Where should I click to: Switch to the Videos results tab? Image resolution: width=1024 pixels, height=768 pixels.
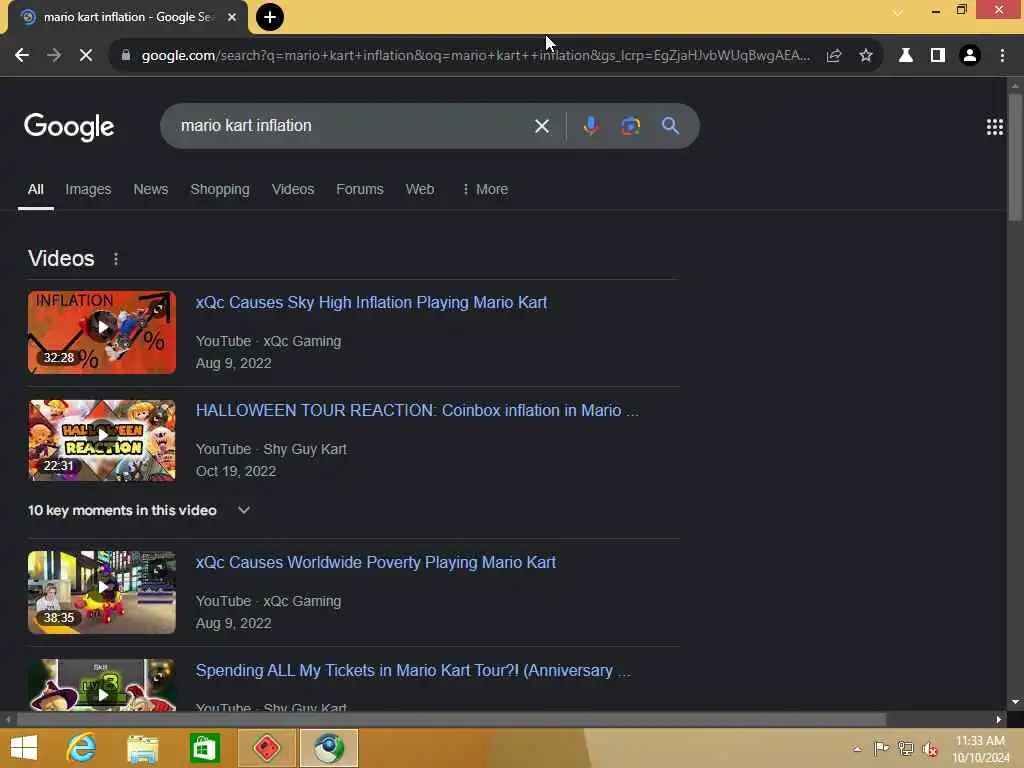point(293,189)
